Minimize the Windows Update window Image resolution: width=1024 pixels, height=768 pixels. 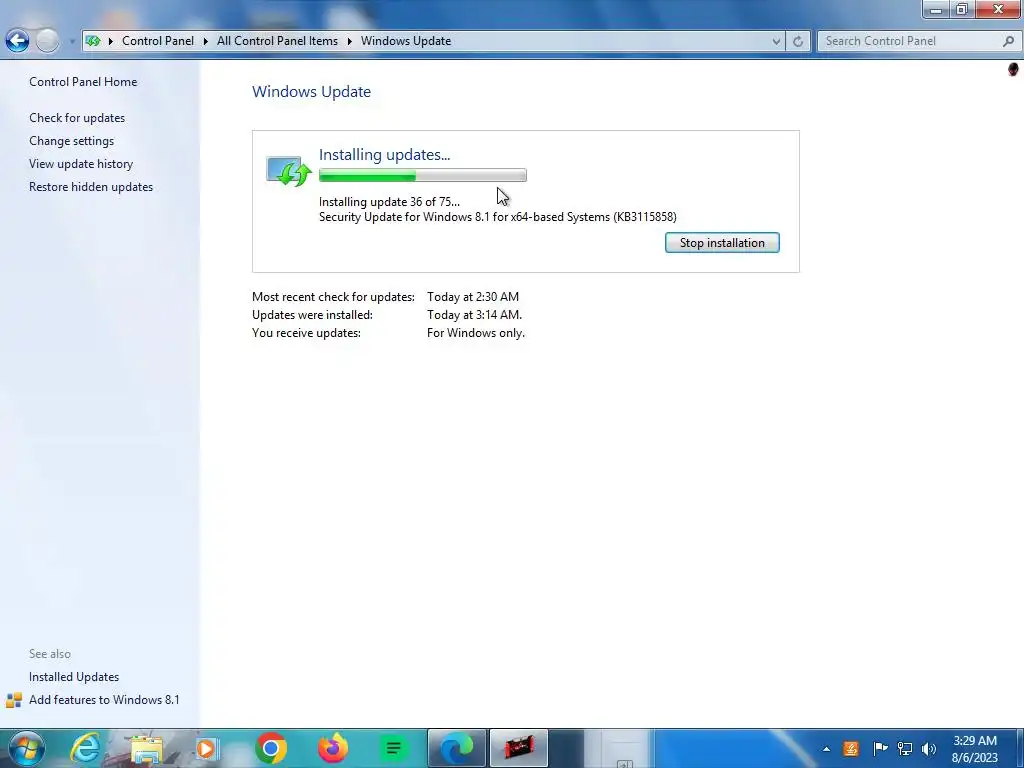[x=935, y=9]
